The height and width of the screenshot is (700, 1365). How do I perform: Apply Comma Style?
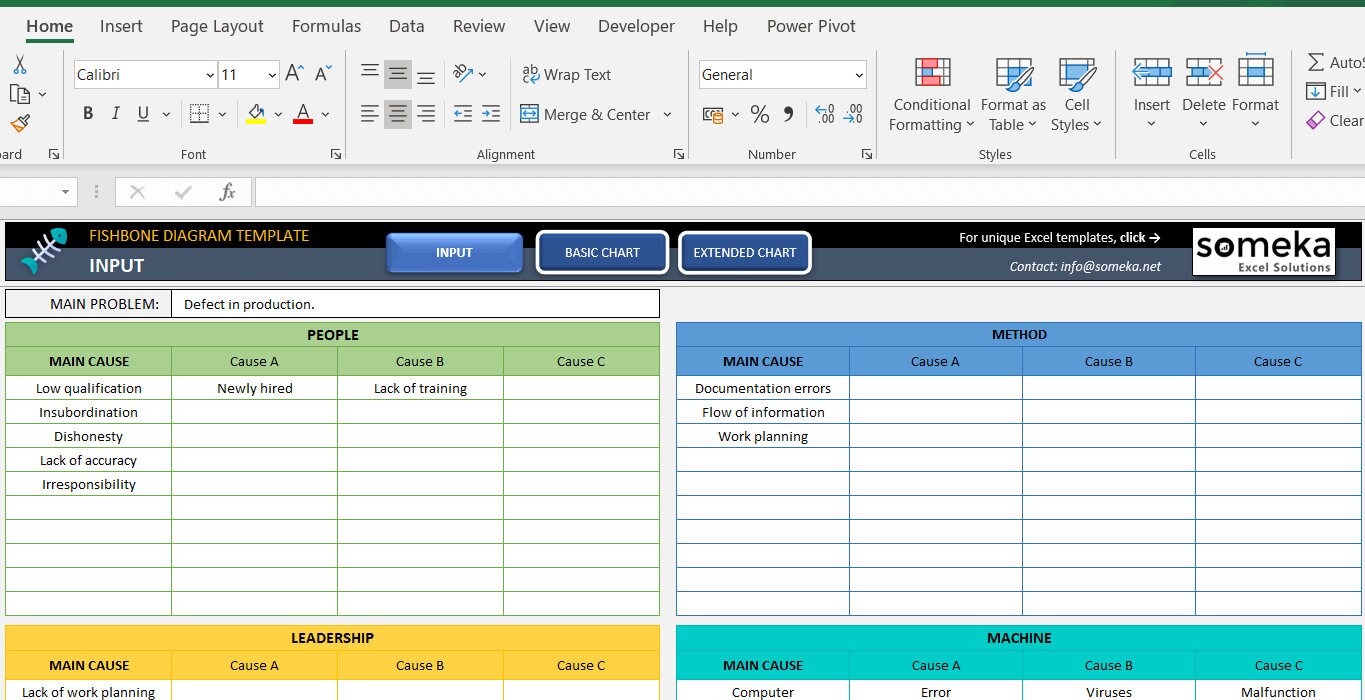788,114
